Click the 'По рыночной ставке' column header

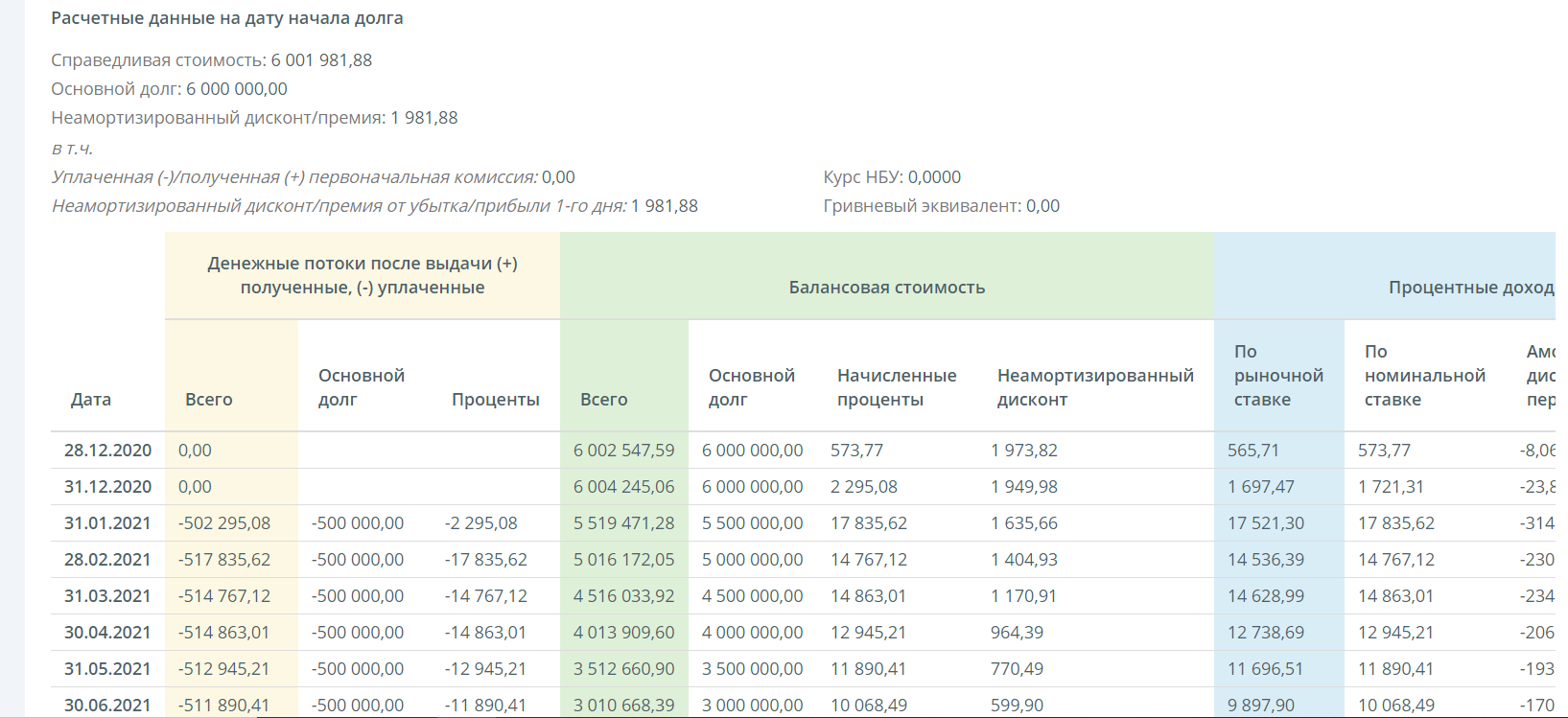1278,376
